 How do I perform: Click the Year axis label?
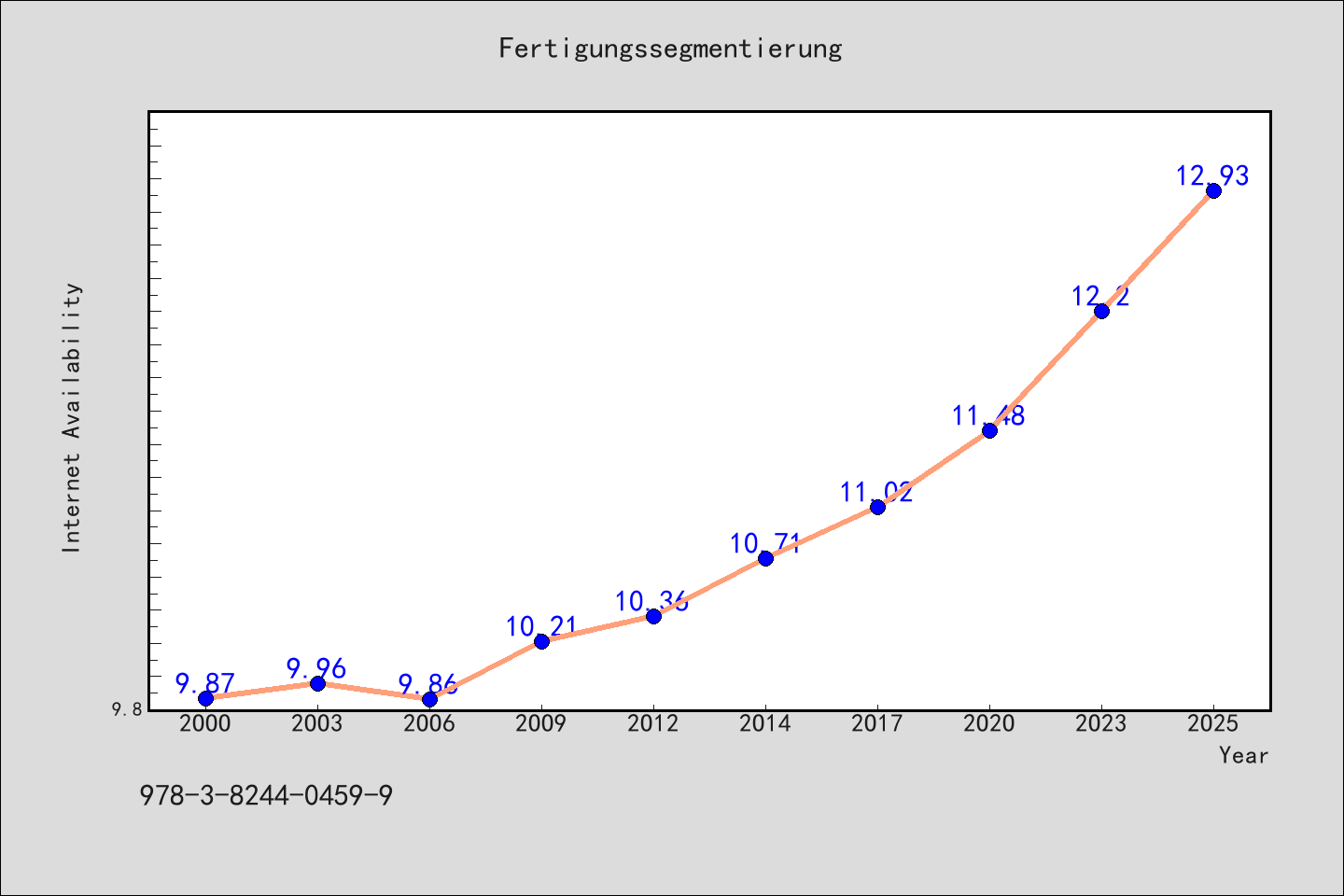pyautogui.click(x=1244, y=755)
